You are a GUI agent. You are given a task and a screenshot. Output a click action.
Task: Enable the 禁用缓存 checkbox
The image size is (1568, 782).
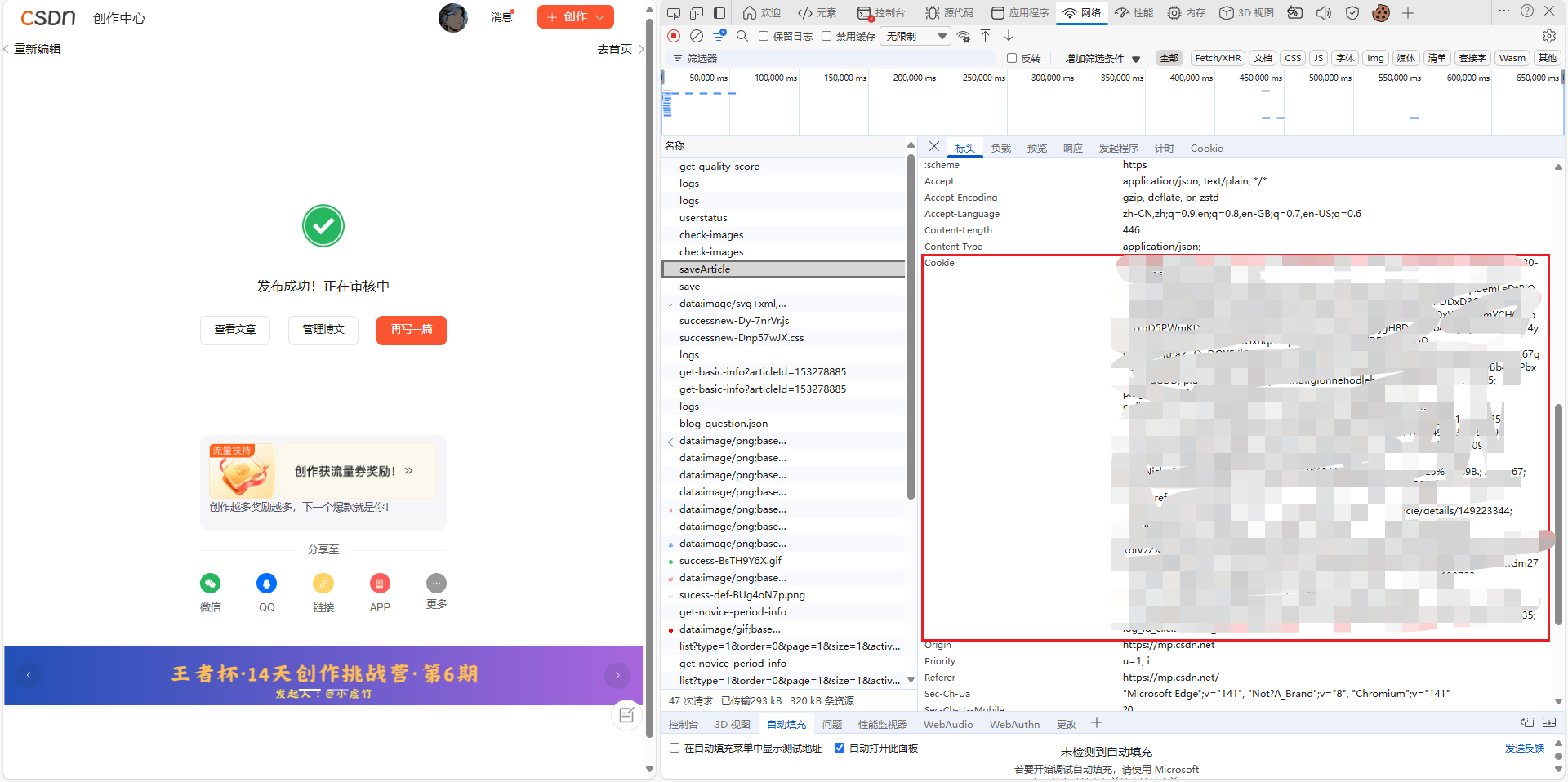click(x=826, y=36)
